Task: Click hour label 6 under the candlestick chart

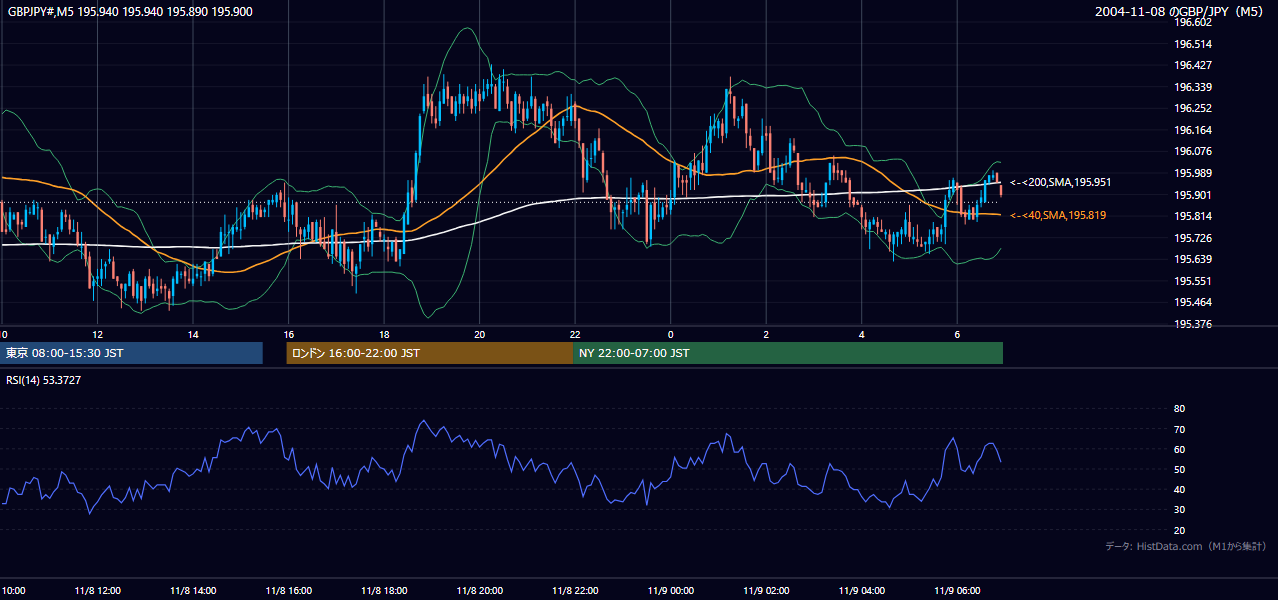Action: coord(957,334)
